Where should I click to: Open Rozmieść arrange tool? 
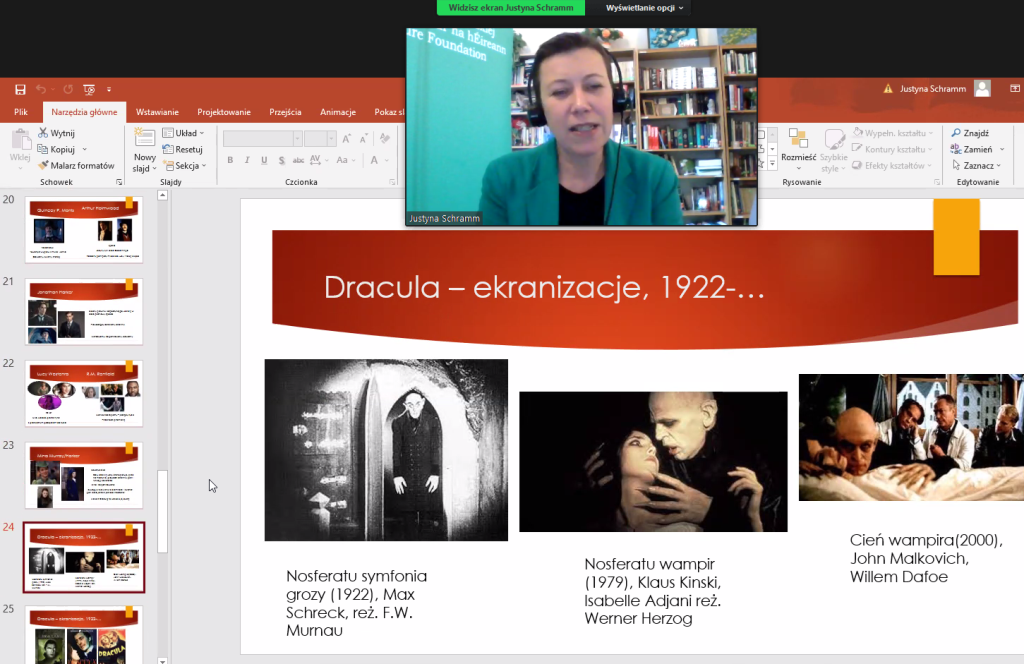click(798, 145)
